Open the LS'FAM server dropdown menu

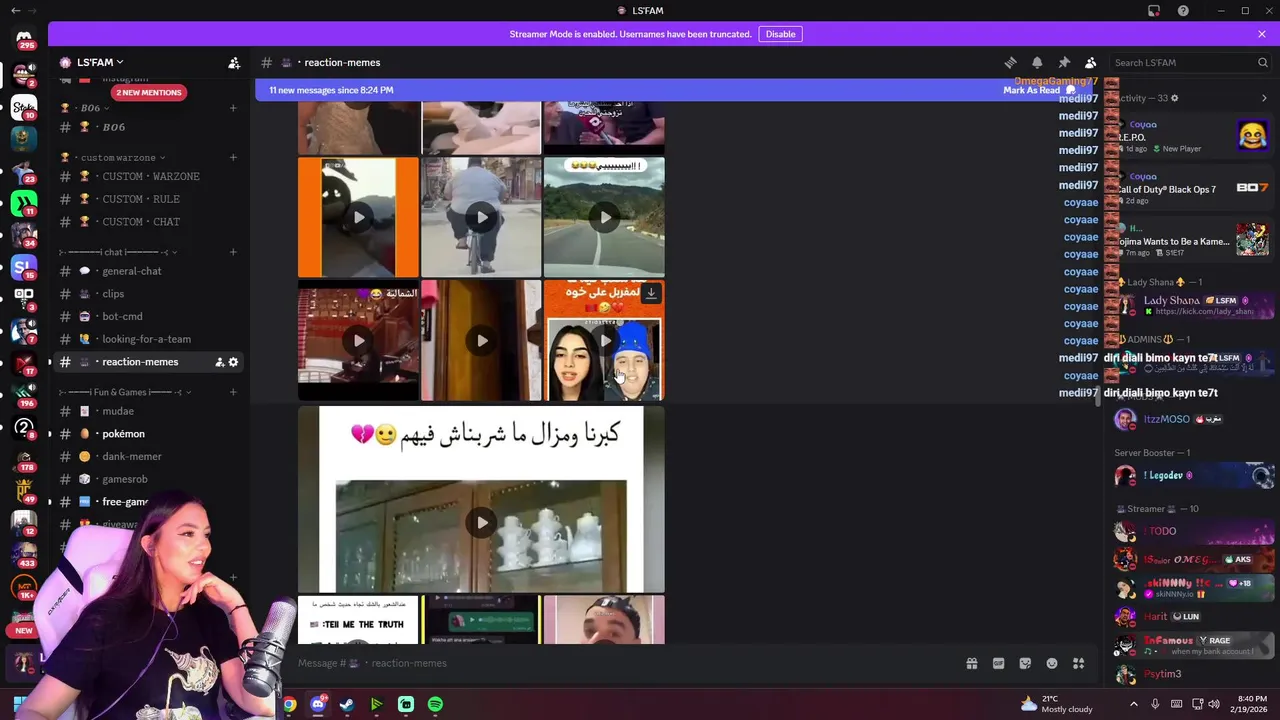pyautogui.click(x=100, y=62)
